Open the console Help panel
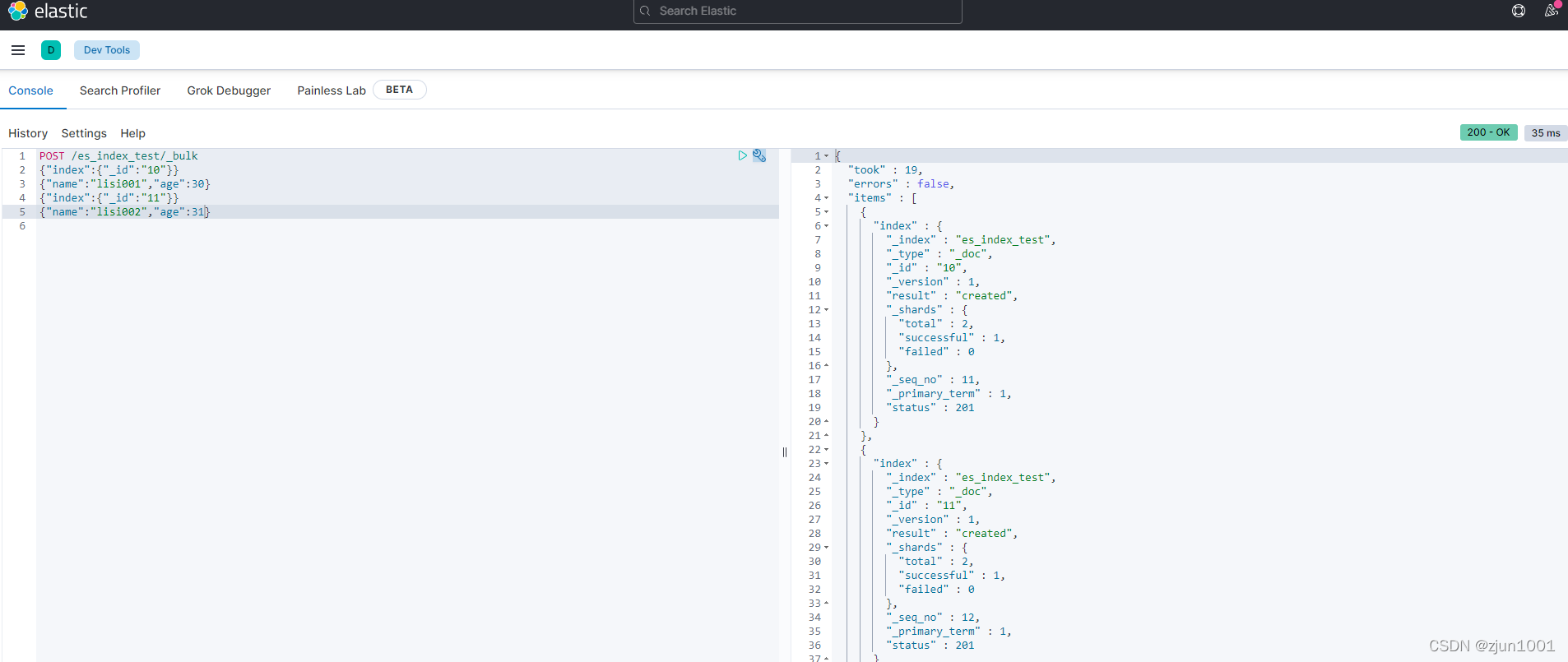Image resolution: width=1568 pixels, height=662 pixels. 132,133
